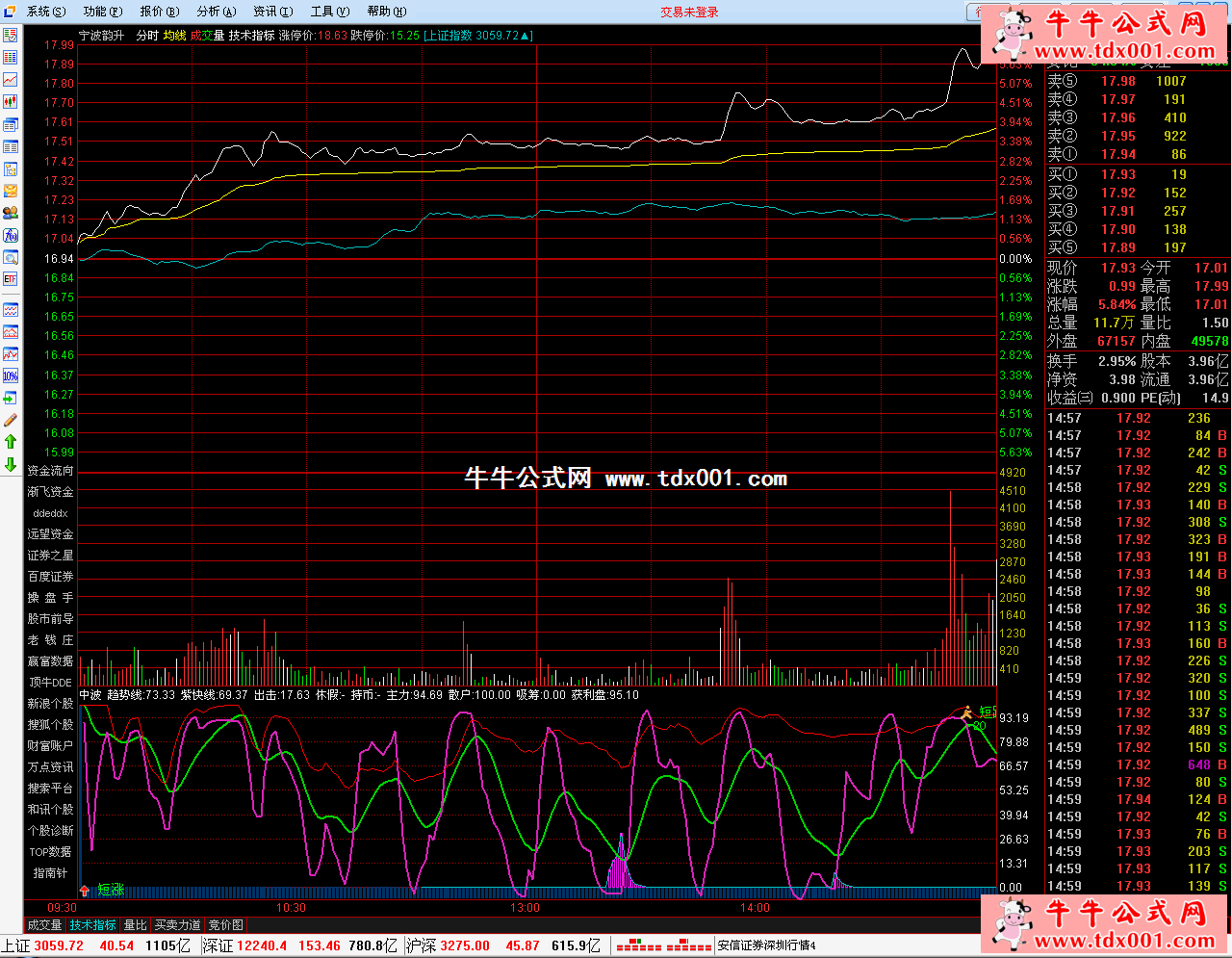This screenshot has width=1232, height=958.
Task: Open the 系统(S) menu
Action: point(46,12)
